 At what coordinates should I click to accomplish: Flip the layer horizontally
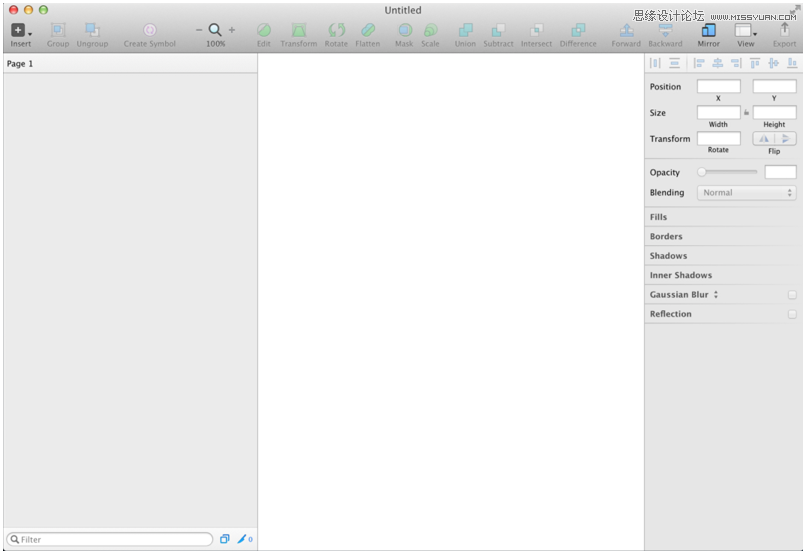tap(764, 138)
